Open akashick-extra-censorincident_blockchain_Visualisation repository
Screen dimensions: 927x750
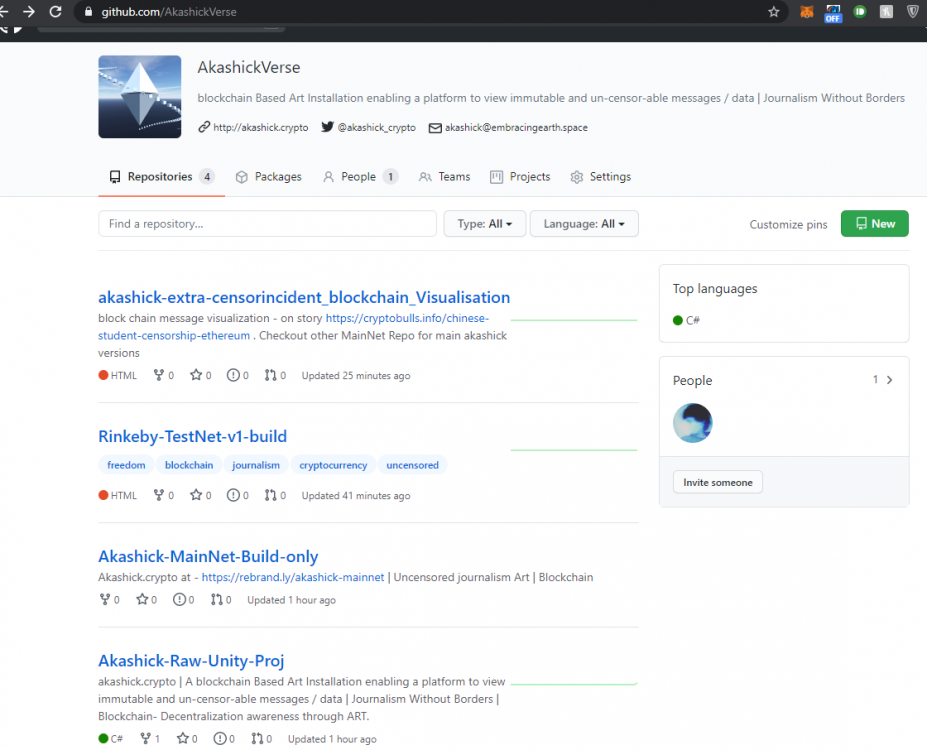pos(304,297)
